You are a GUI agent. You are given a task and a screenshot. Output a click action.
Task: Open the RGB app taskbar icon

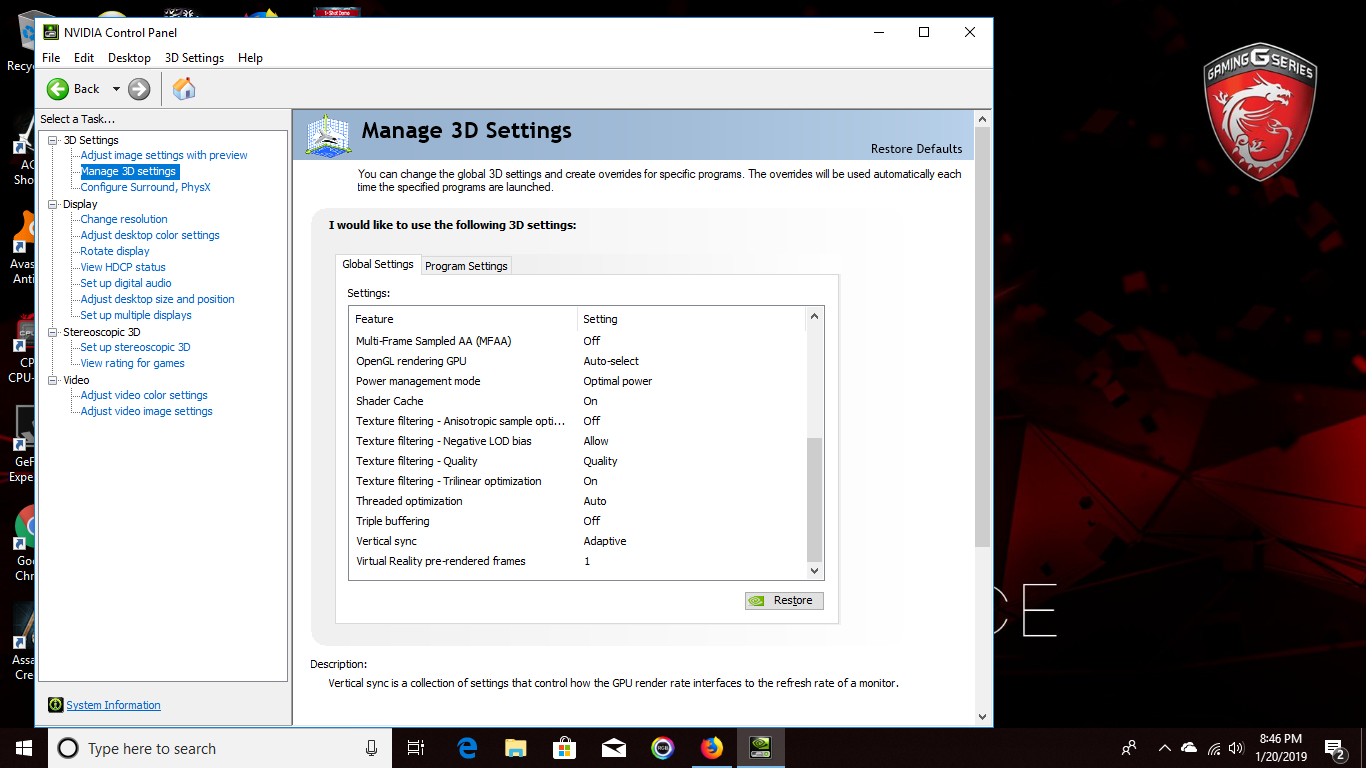[x=663, y=748]
